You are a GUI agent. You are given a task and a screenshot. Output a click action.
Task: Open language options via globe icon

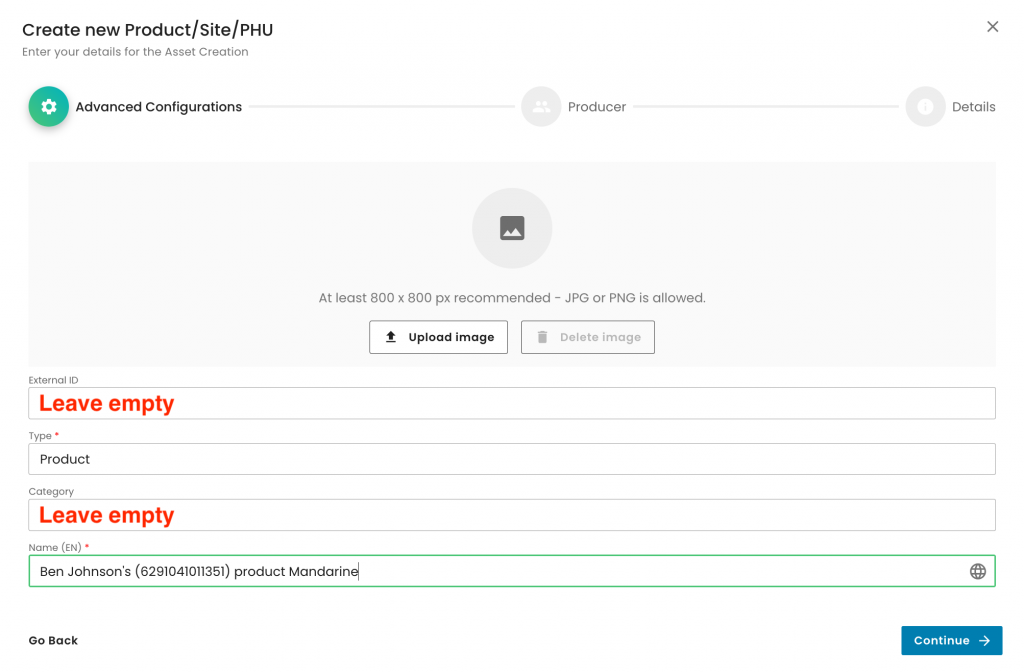click(x=977, y=571)
